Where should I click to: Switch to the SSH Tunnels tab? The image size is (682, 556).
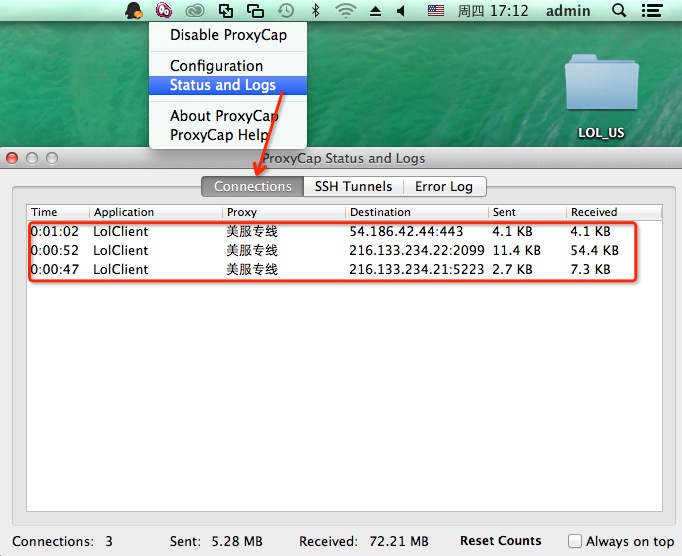pyautogui.click(x=354, y=186)
